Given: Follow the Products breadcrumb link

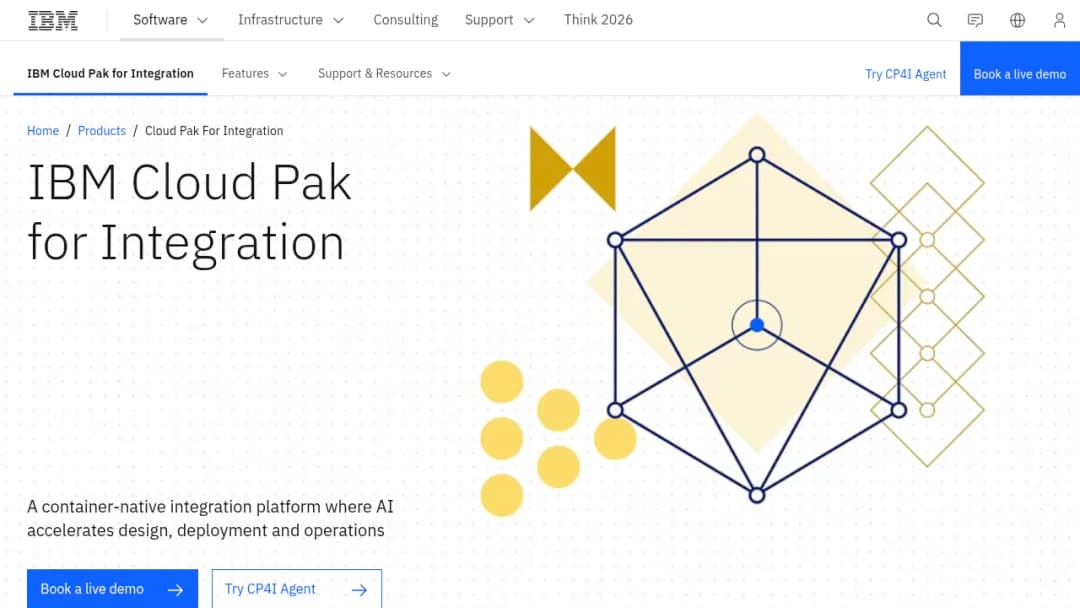Looking at the screenshot, I should pos(102,131).
